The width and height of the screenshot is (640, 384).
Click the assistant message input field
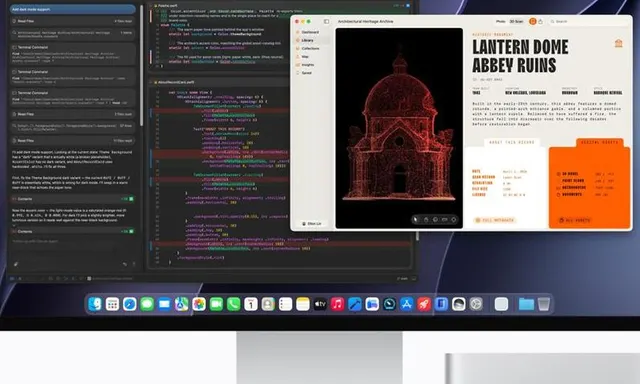[73, 242]
